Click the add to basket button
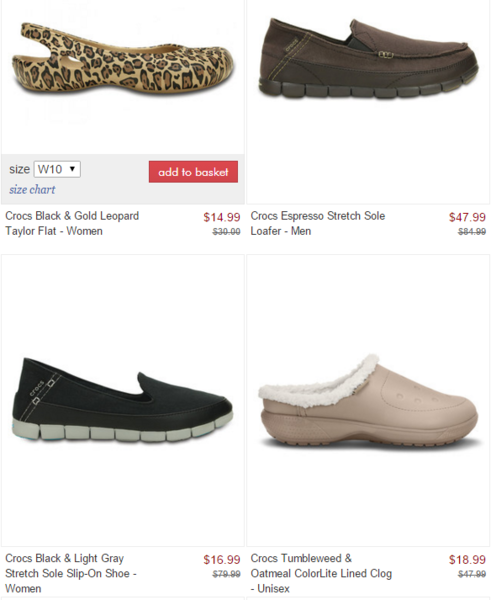 (193, 172)
